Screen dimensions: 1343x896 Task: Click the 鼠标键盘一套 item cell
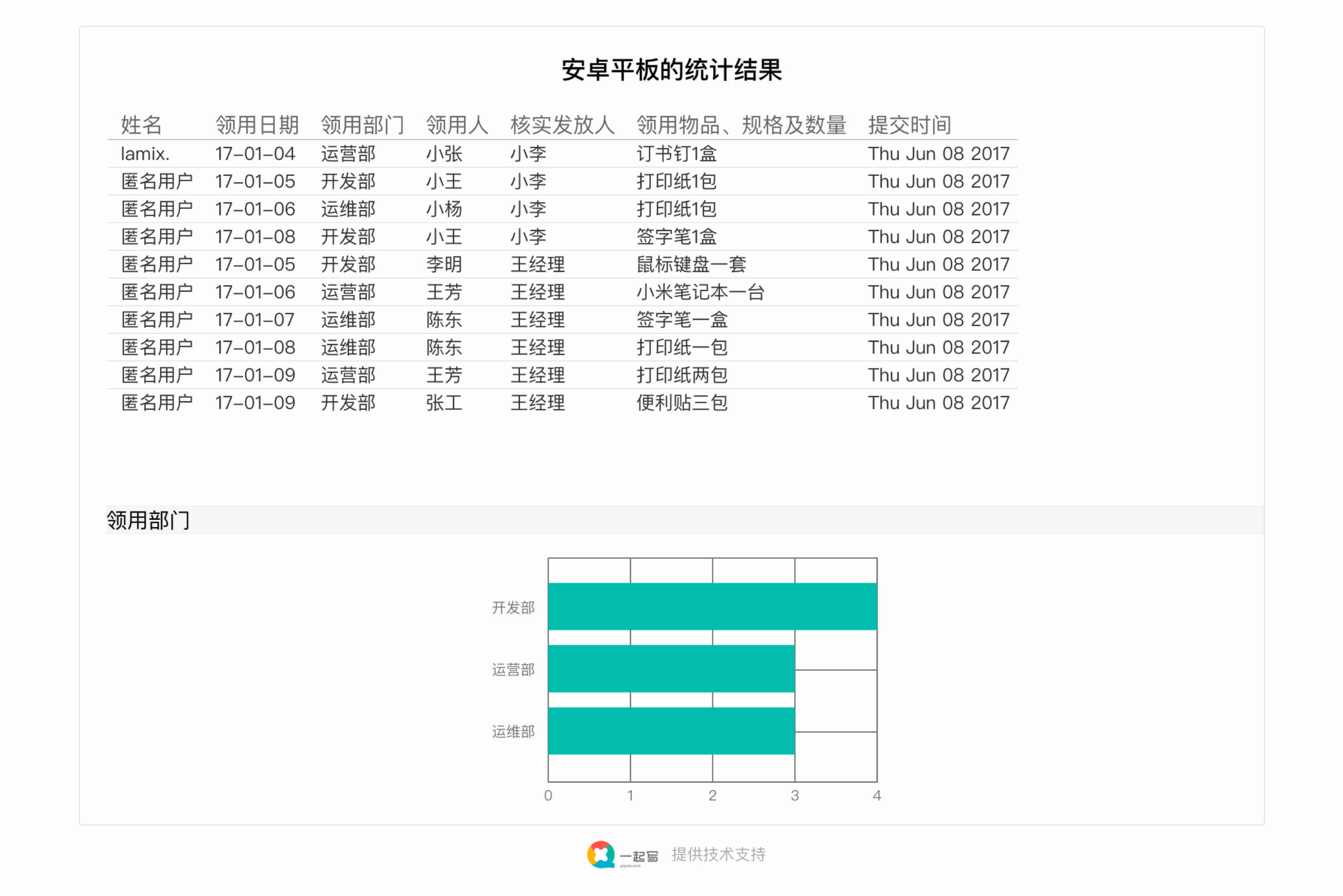tap(691, 265)
